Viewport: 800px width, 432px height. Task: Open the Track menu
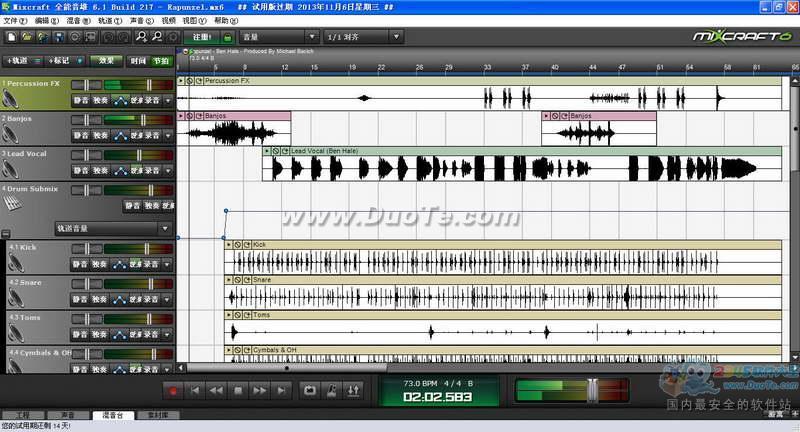(110, 21)
